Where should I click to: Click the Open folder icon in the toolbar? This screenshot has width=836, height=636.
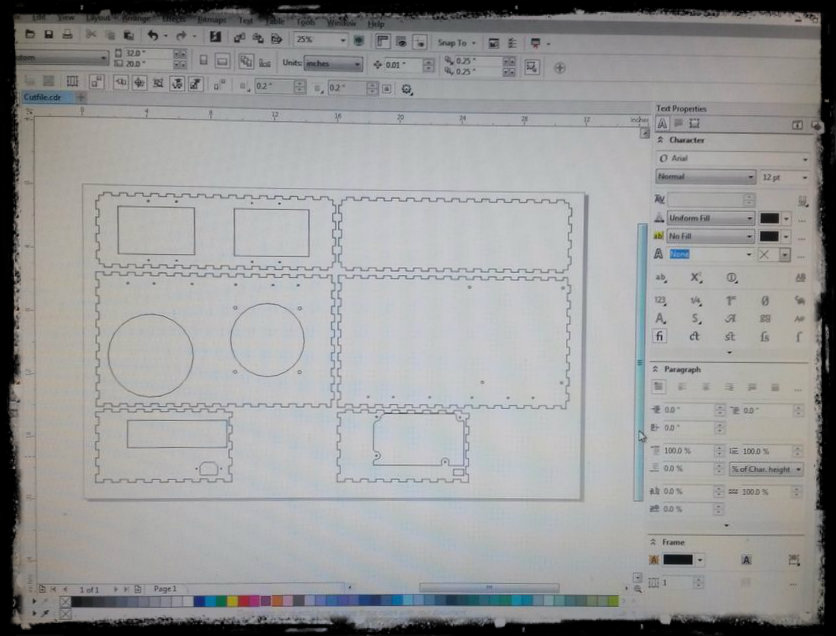pos(30,34)
